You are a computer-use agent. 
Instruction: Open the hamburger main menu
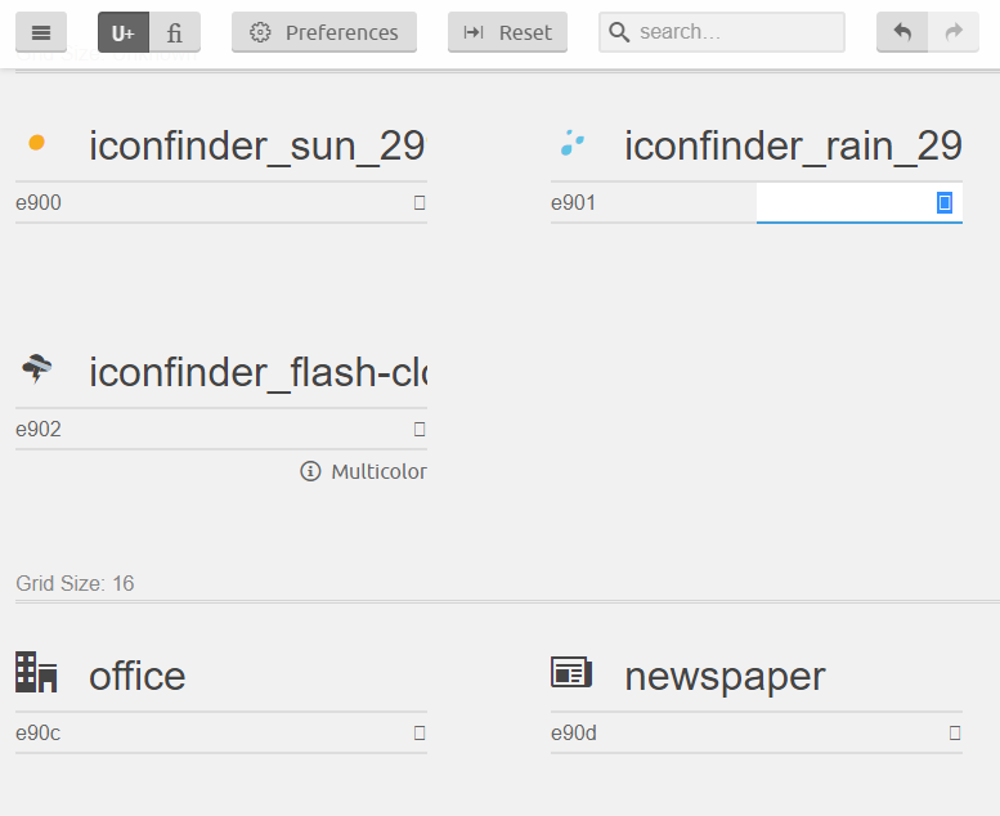tap(41, 32)
